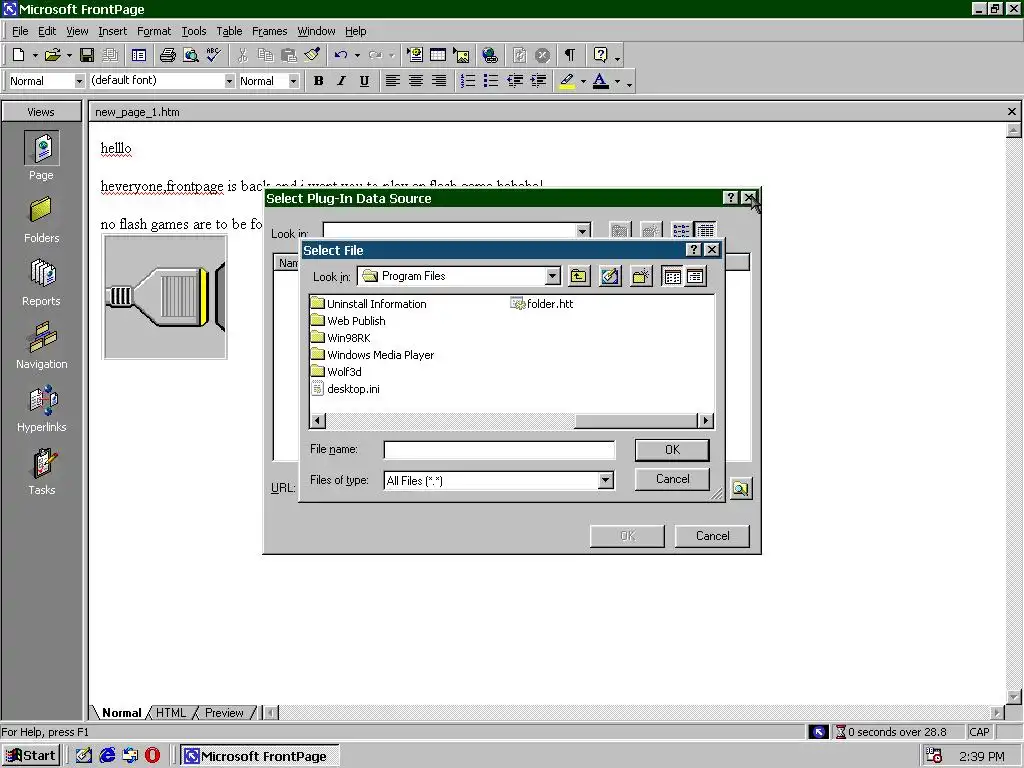Toggle Show All paragraph marks icon

coord(570,56)
